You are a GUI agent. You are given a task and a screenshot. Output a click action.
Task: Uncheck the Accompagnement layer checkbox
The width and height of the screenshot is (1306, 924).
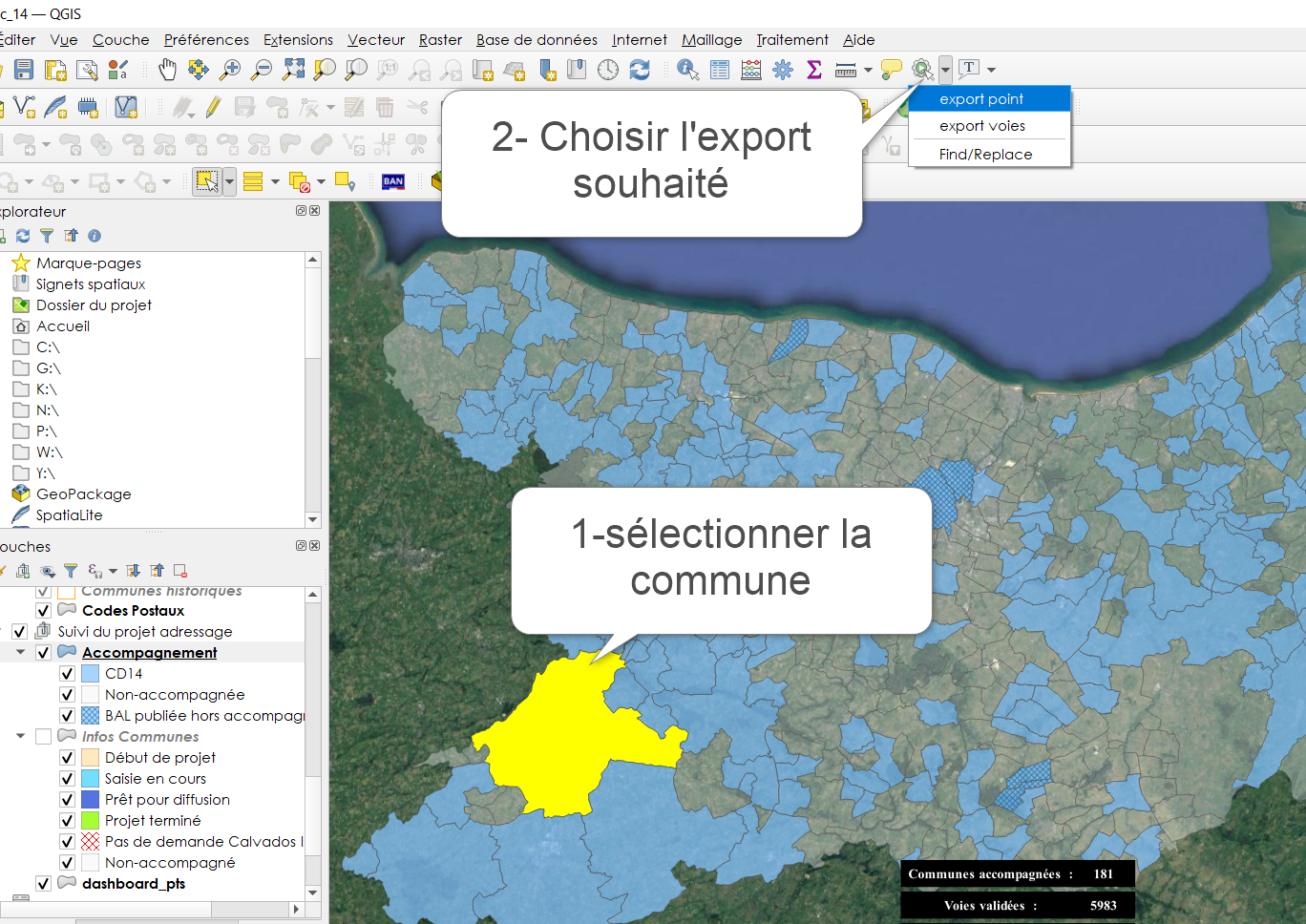(x=43, y=653)
